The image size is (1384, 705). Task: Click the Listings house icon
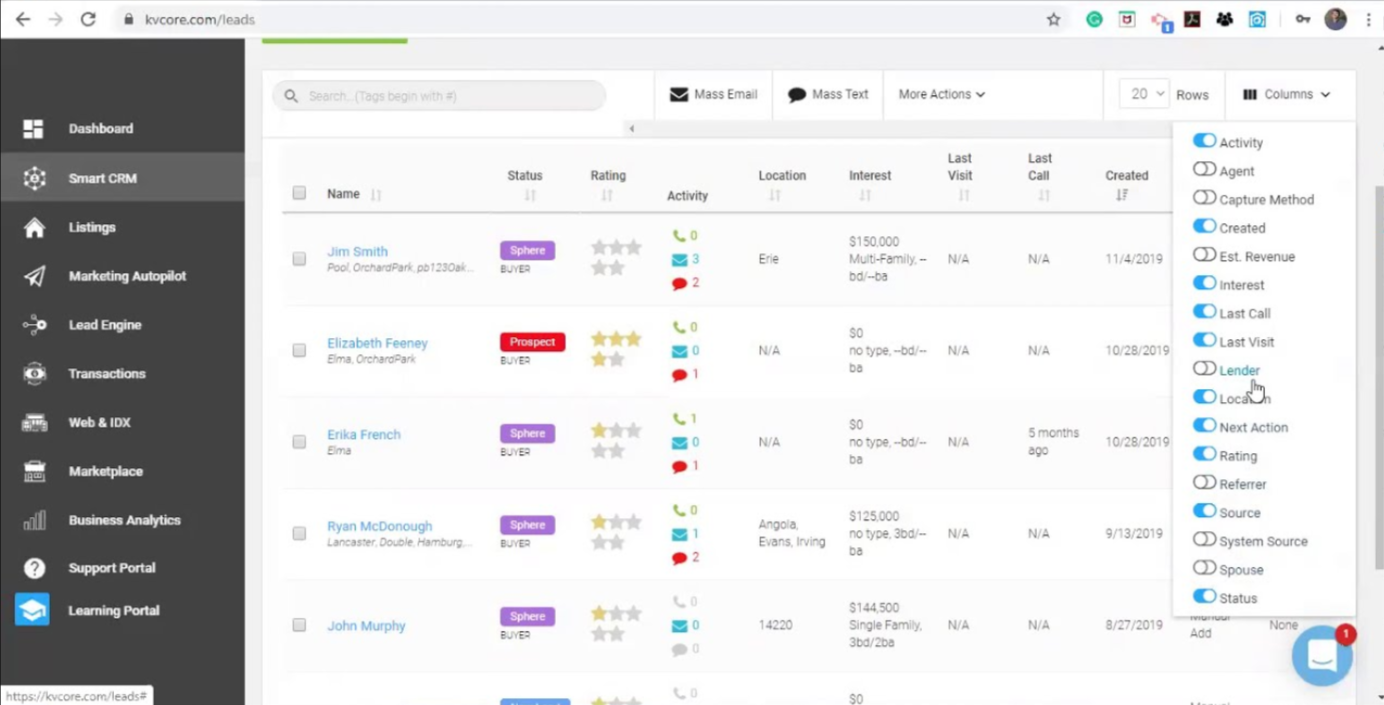(x=34, y=228)
